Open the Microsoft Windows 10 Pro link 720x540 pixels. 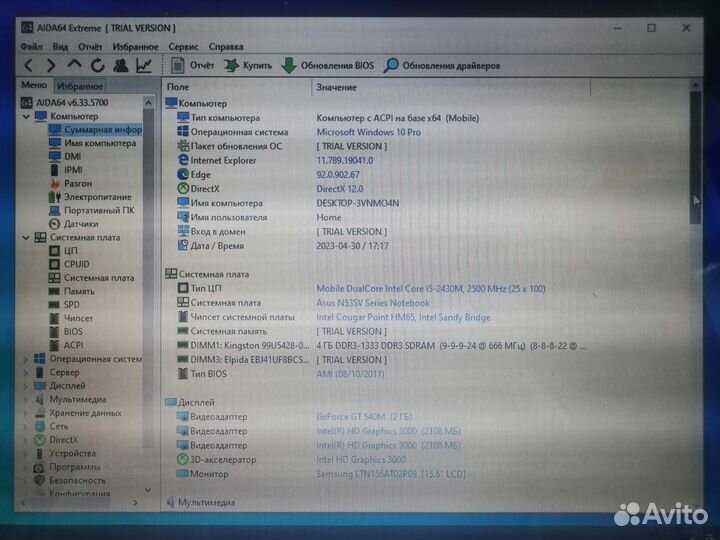[369, 132]
